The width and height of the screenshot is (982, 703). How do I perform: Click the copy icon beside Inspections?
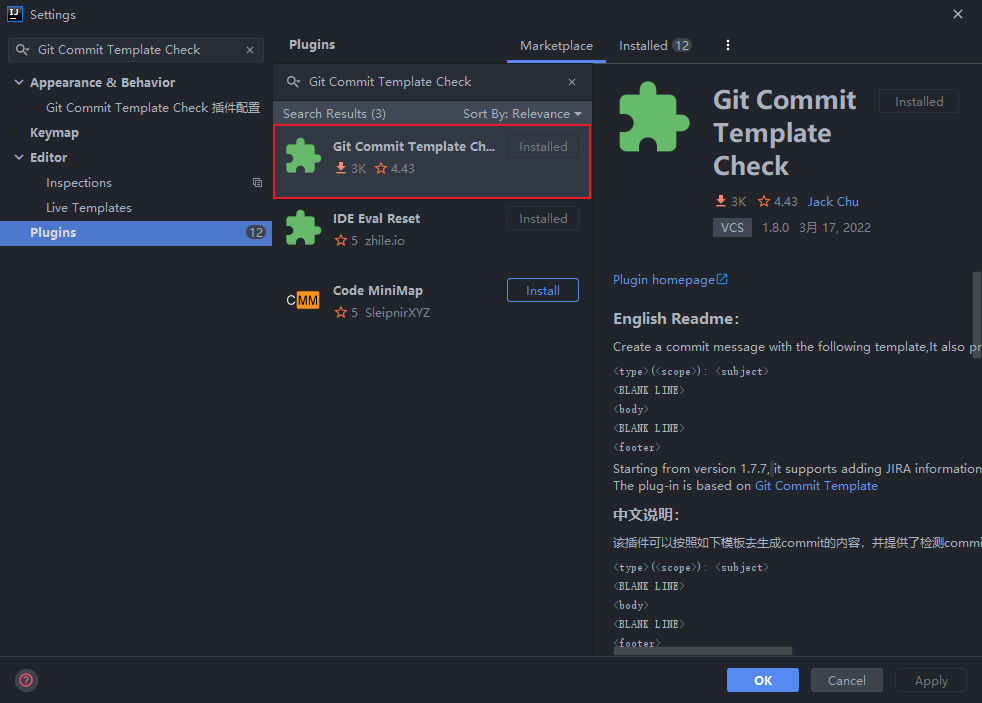click(257, 183)
